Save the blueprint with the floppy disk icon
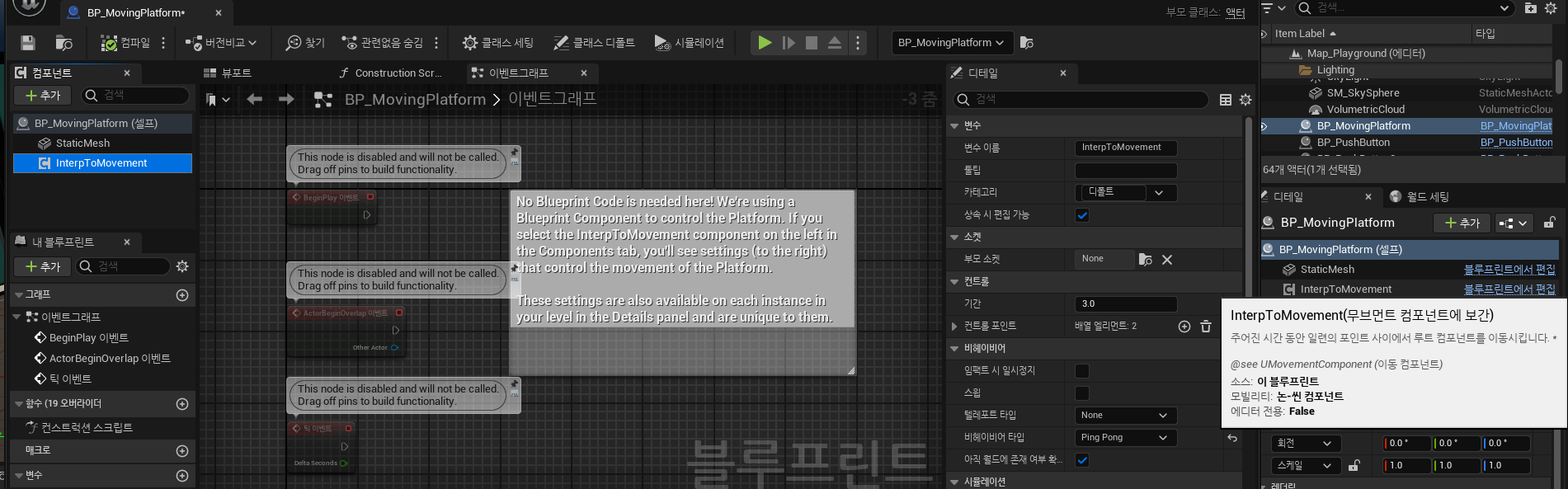 click(28, 43)
